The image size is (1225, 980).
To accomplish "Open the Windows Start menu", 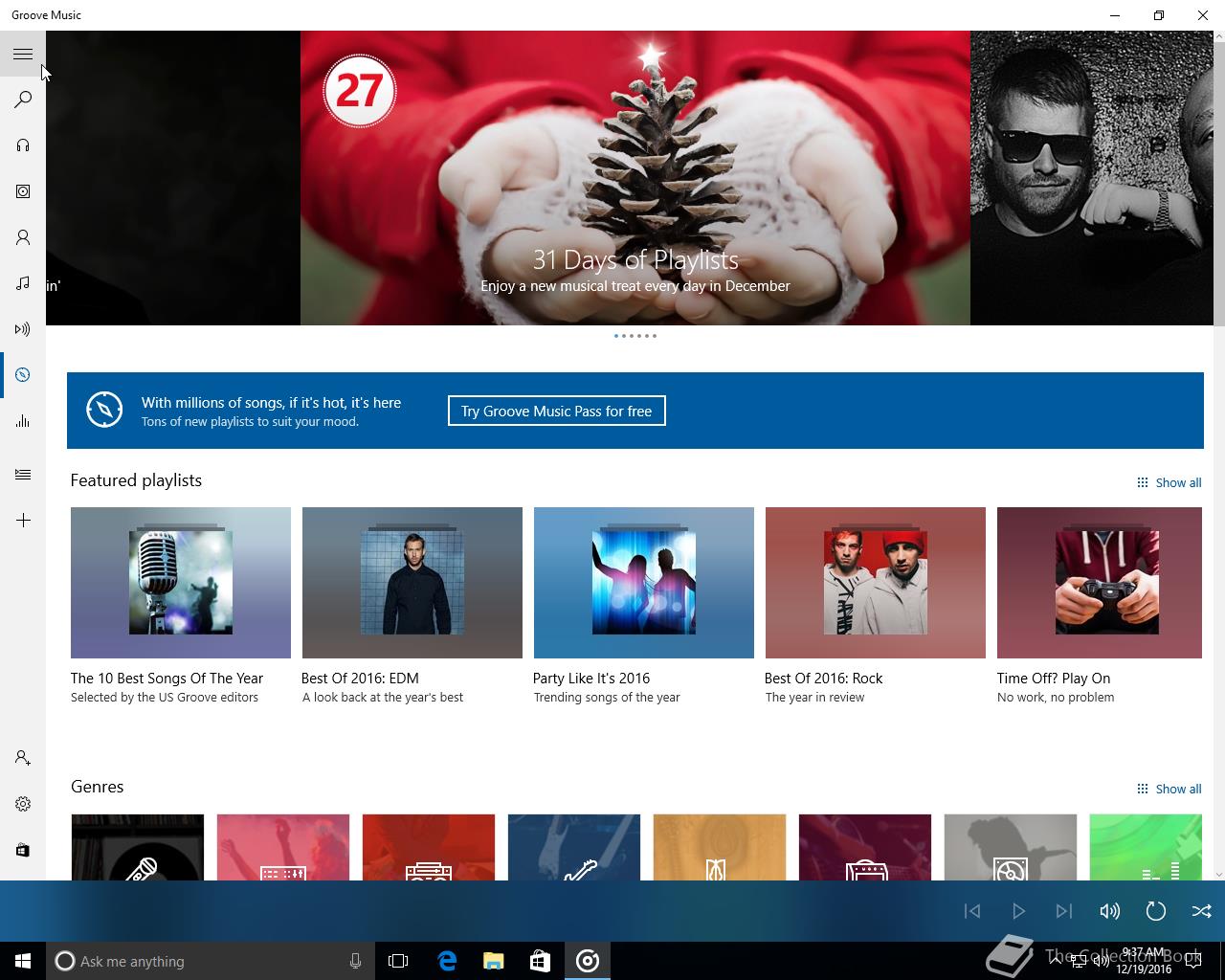I will coord(23,961).
